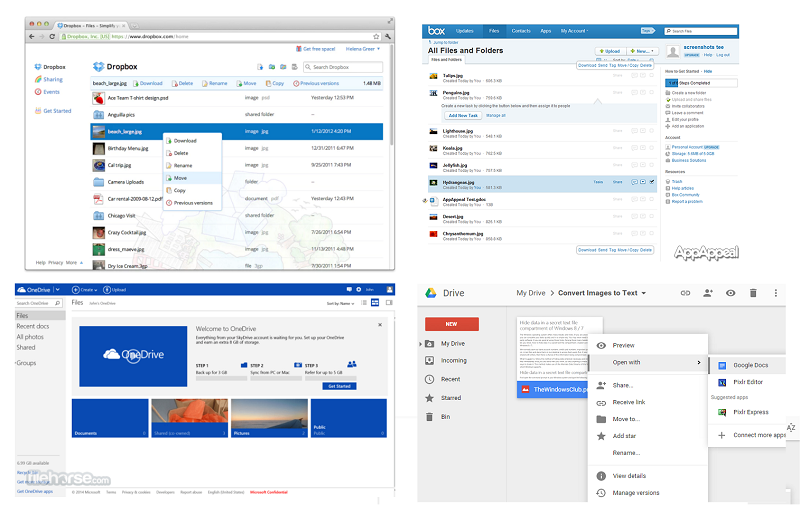Open the Box New... dropdown button
The width and height of the screenshot is (800, 505).
(x=642, y=51)
